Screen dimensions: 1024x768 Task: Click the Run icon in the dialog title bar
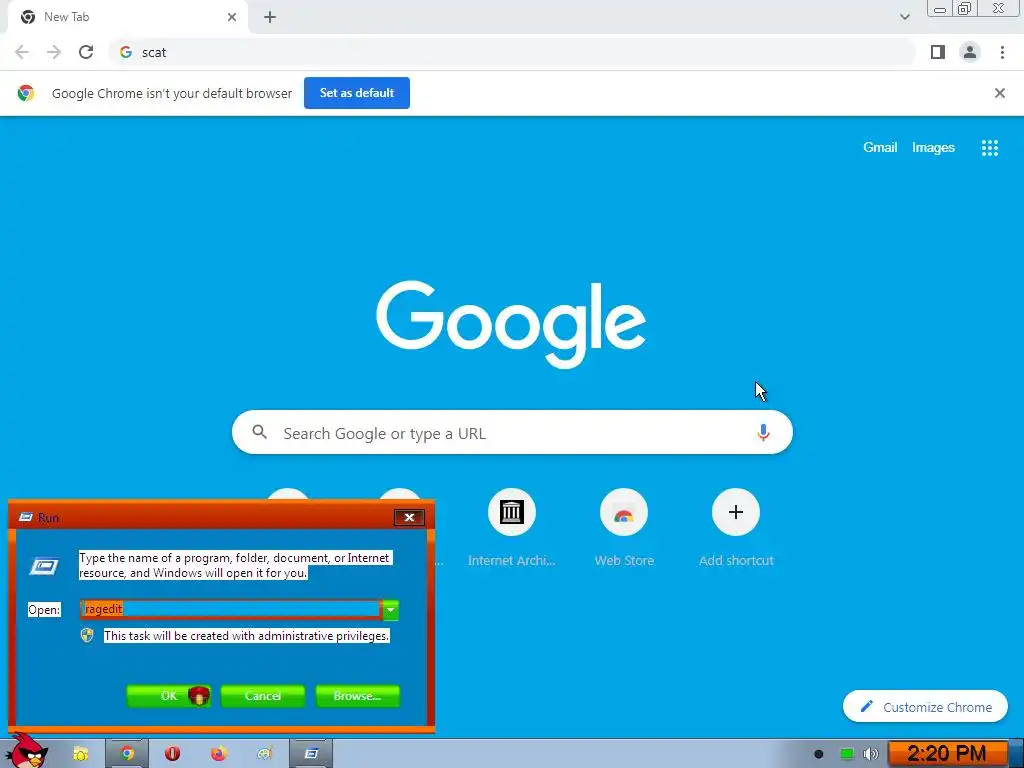(26, 517)
